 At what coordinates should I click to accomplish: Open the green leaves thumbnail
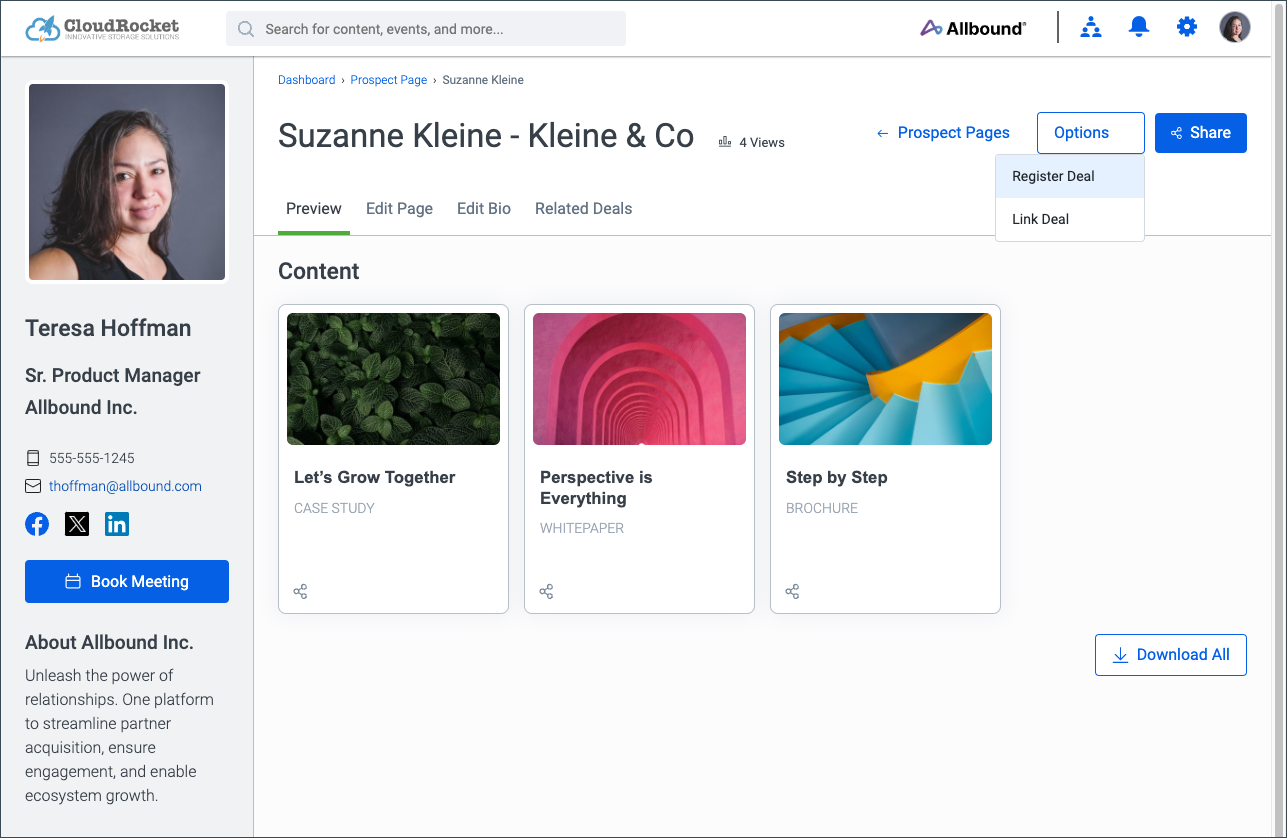393,379
